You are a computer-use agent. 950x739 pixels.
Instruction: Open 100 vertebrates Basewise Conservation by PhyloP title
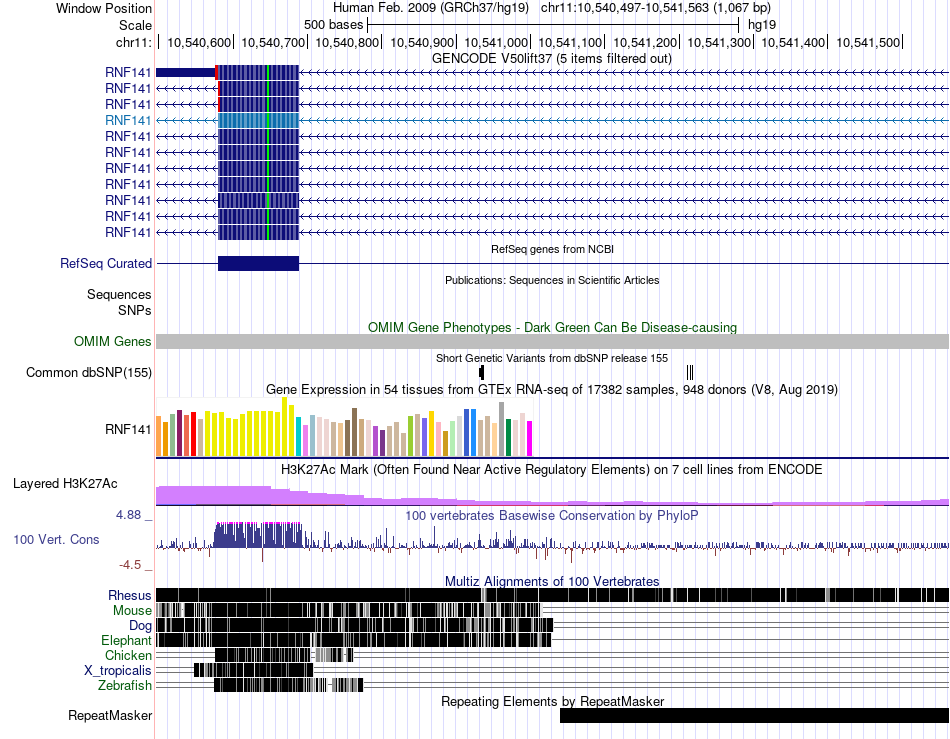(x=552, y=515)
